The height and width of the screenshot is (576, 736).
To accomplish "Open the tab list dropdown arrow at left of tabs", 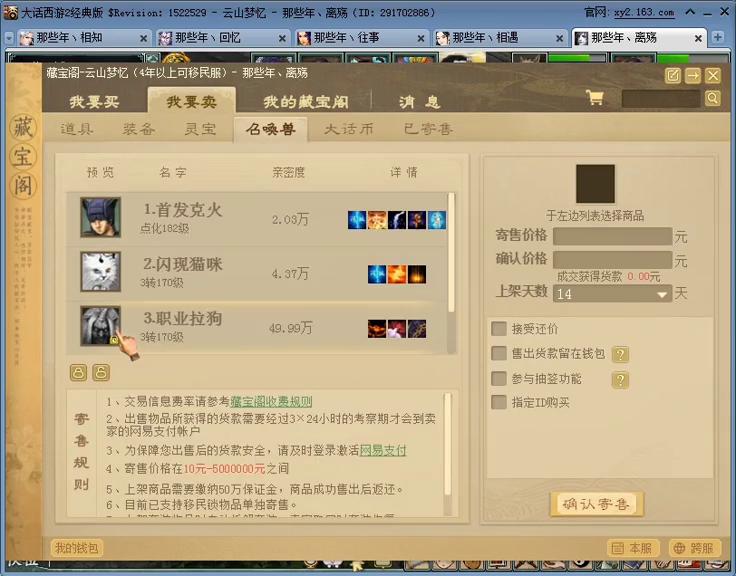I will 9,38.
